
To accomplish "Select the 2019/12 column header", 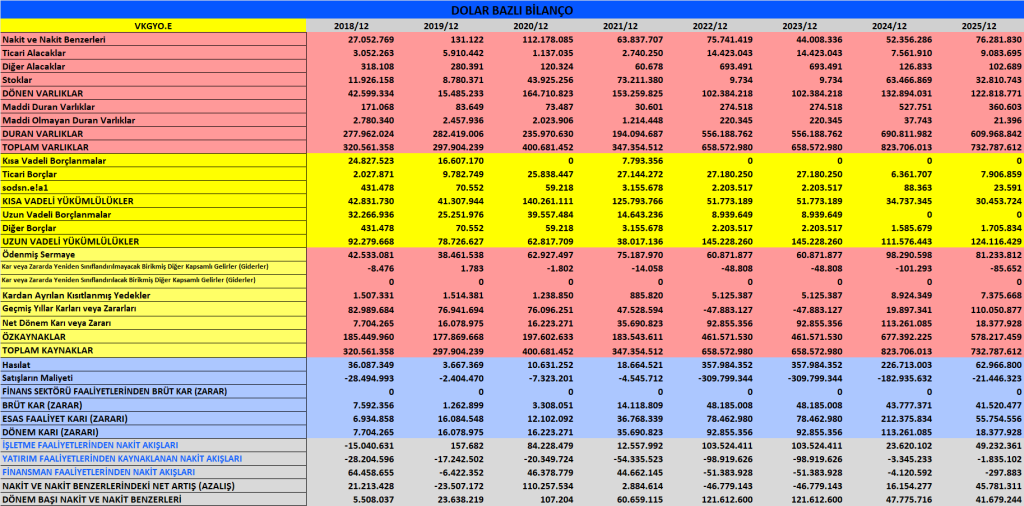I will coord(443,25).
